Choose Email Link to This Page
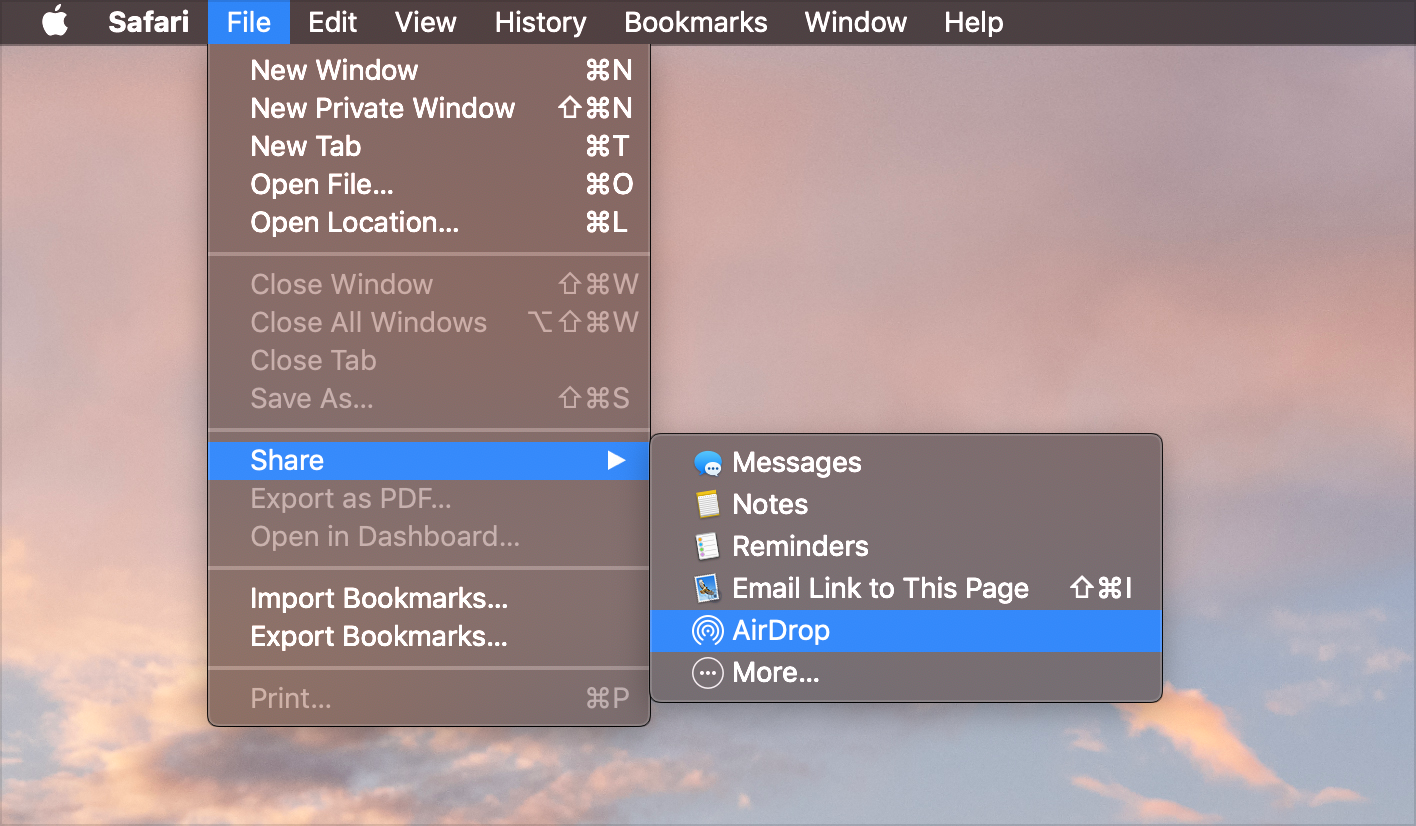This screenshot has width=1416, height=826. pyautogui.click(x=880, y=588)
